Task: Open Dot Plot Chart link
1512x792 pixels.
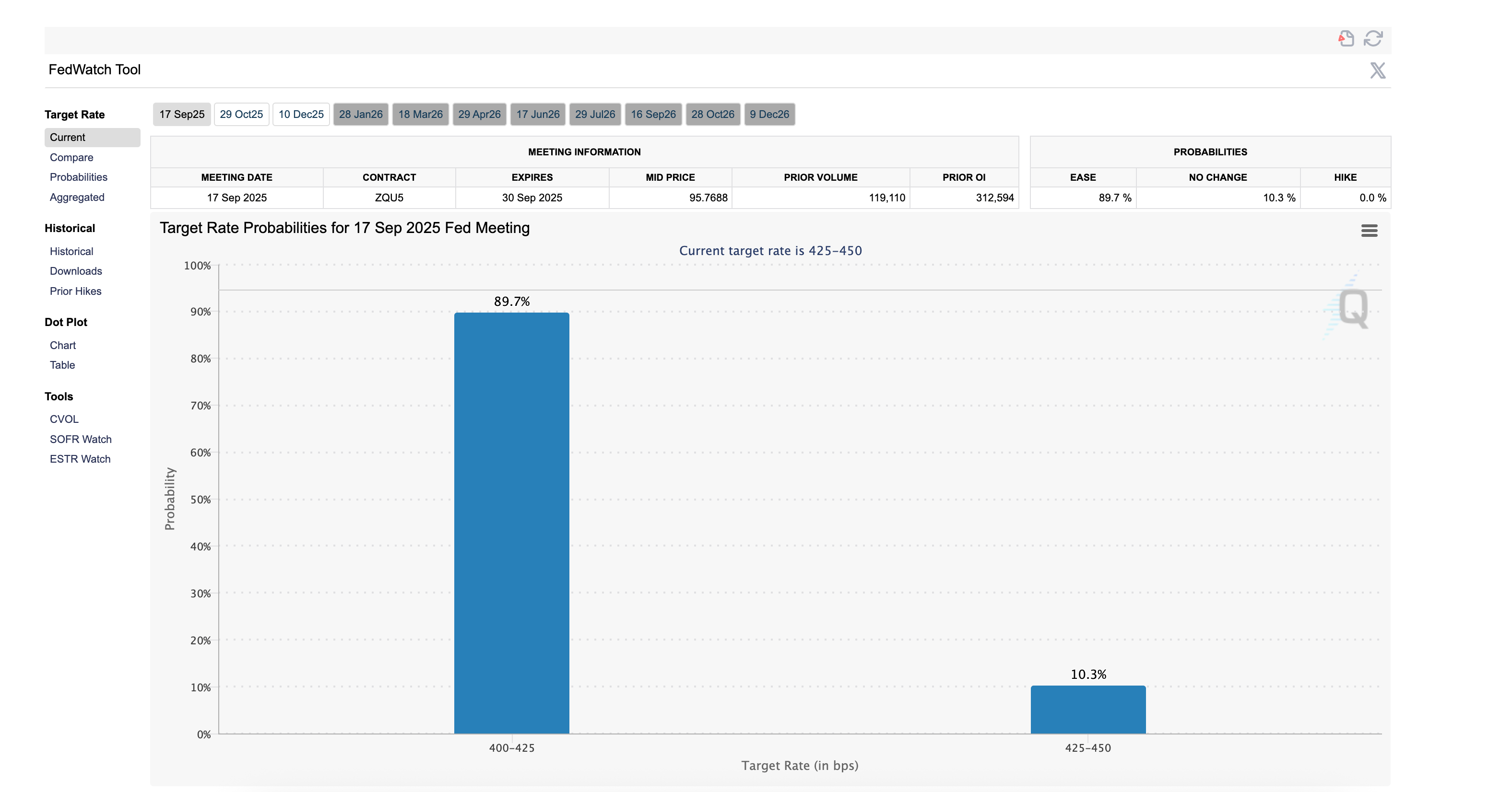Action: [63, 346]
